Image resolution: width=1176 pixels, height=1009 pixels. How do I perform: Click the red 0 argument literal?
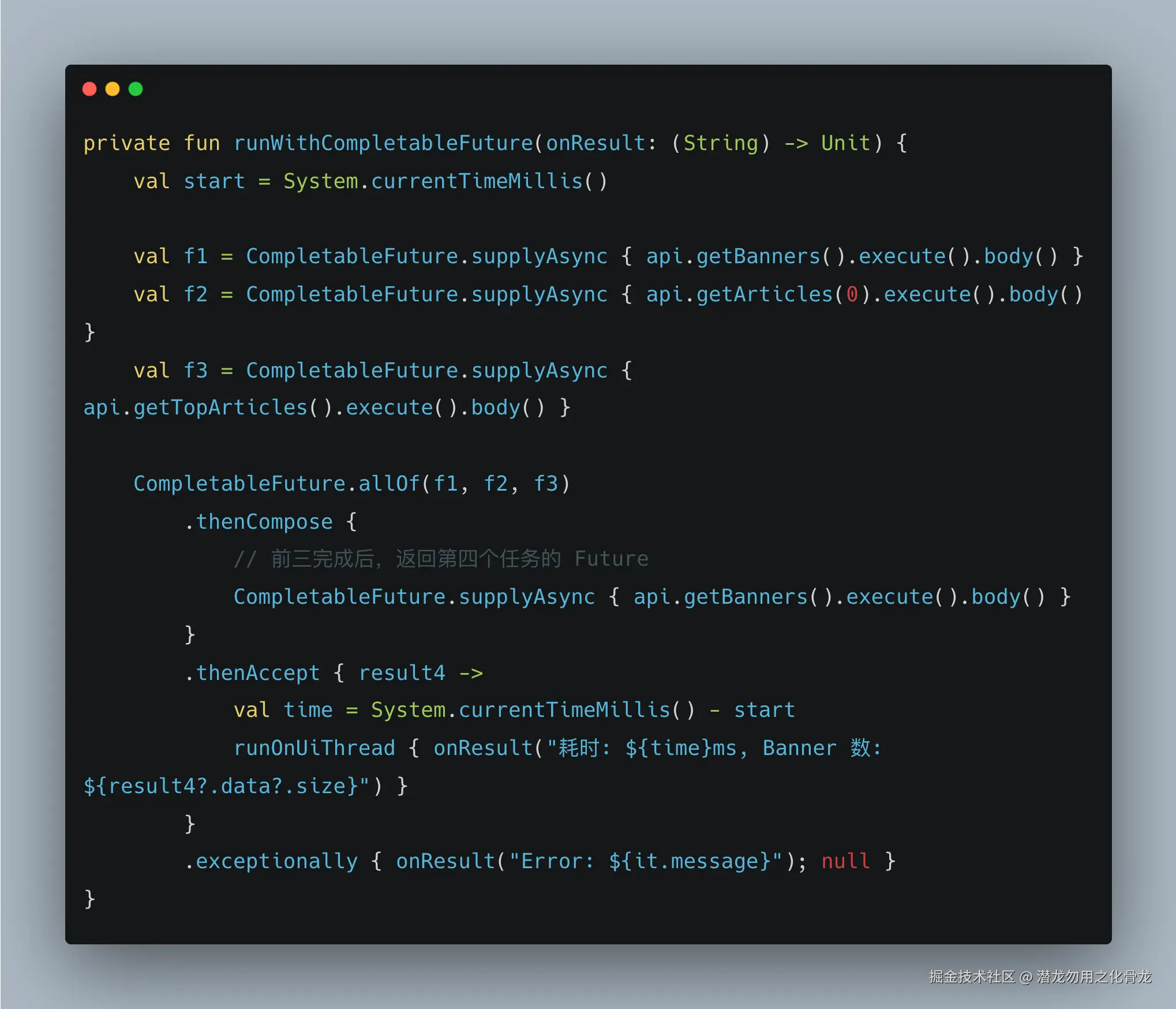[852, 294]
